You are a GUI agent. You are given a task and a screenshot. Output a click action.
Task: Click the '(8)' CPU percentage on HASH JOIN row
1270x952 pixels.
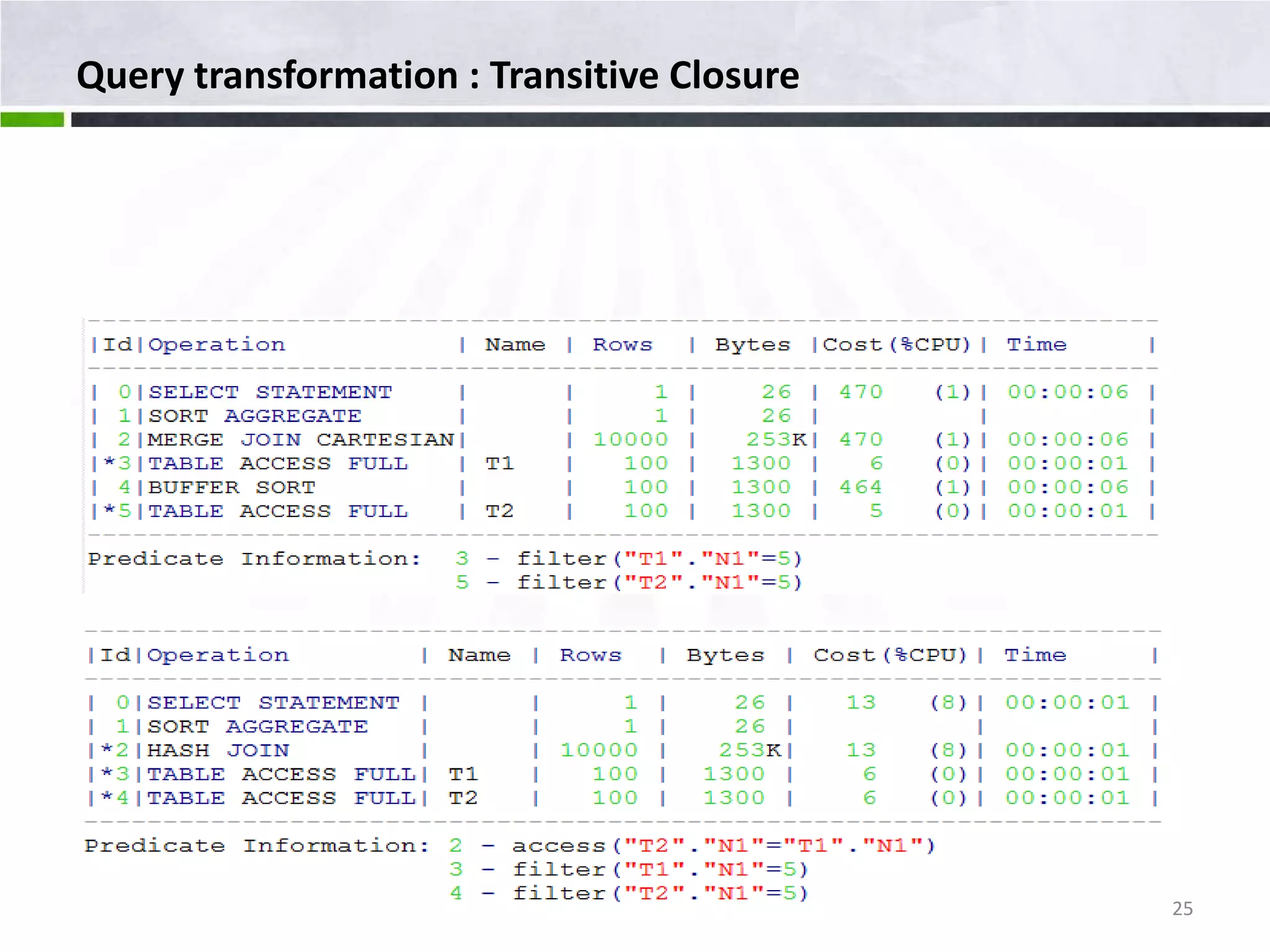pos(949,751)
